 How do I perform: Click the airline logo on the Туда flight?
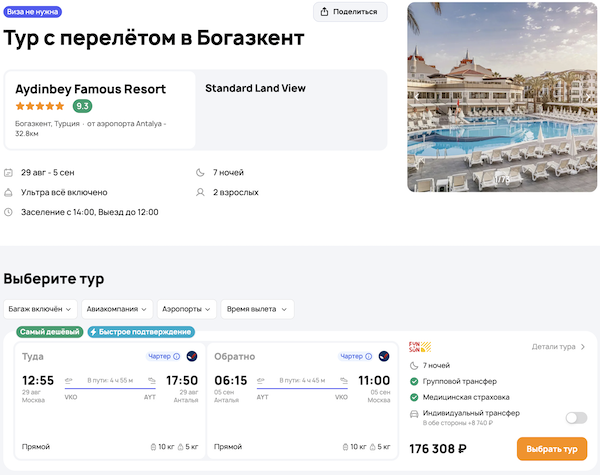(192, 356)
